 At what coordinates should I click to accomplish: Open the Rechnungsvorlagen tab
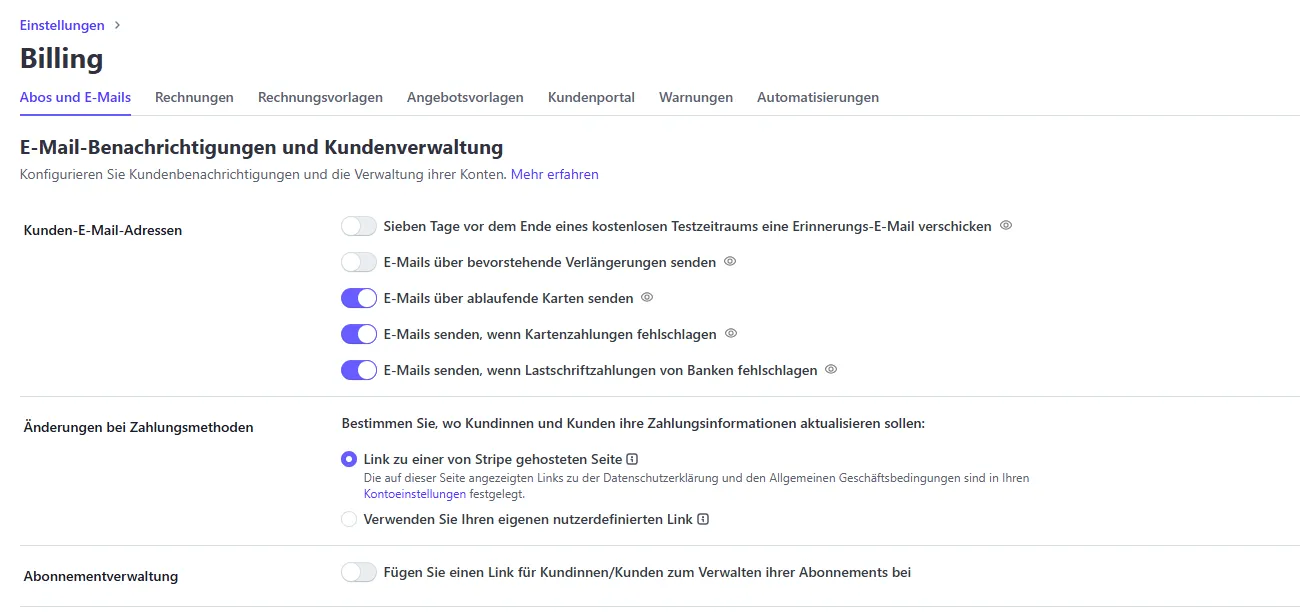tap(320, 97)
